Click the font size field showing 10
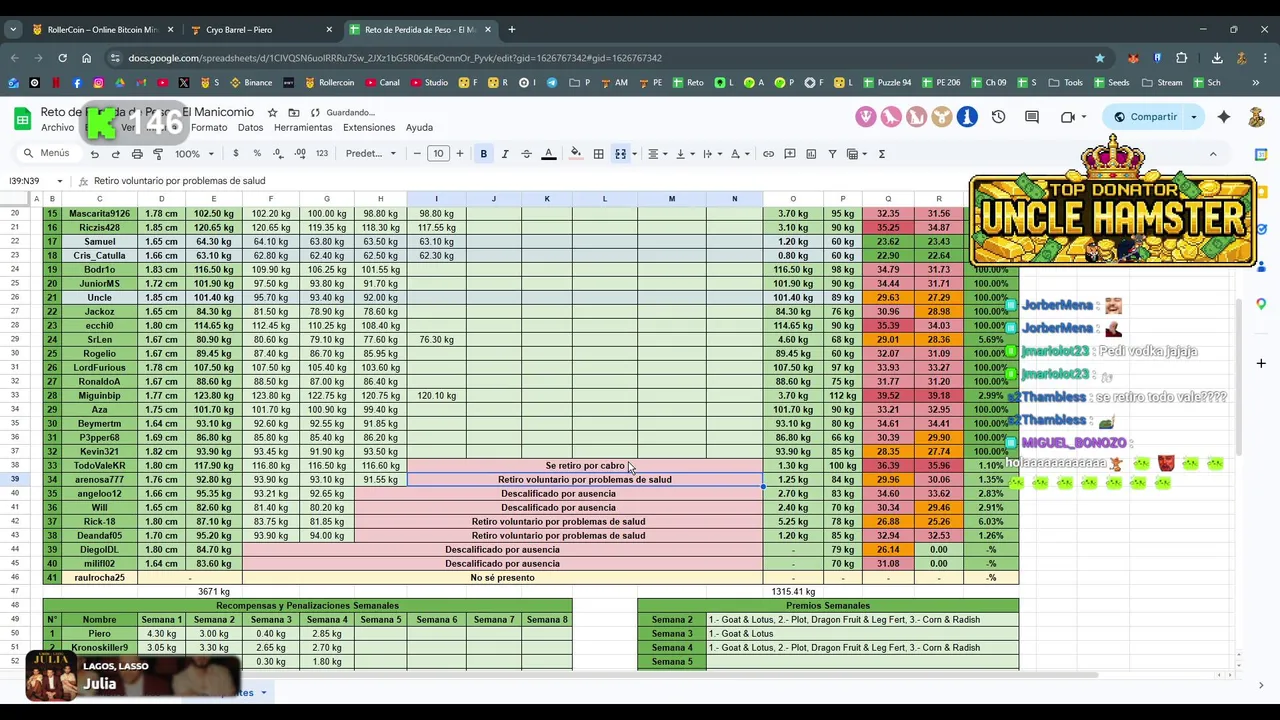This screenshot has width=1280, height=720. [x=438, y=154]
